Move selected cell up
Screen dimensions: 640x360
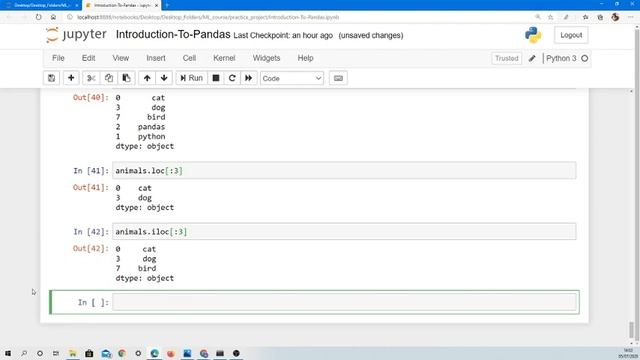point(147,78)
